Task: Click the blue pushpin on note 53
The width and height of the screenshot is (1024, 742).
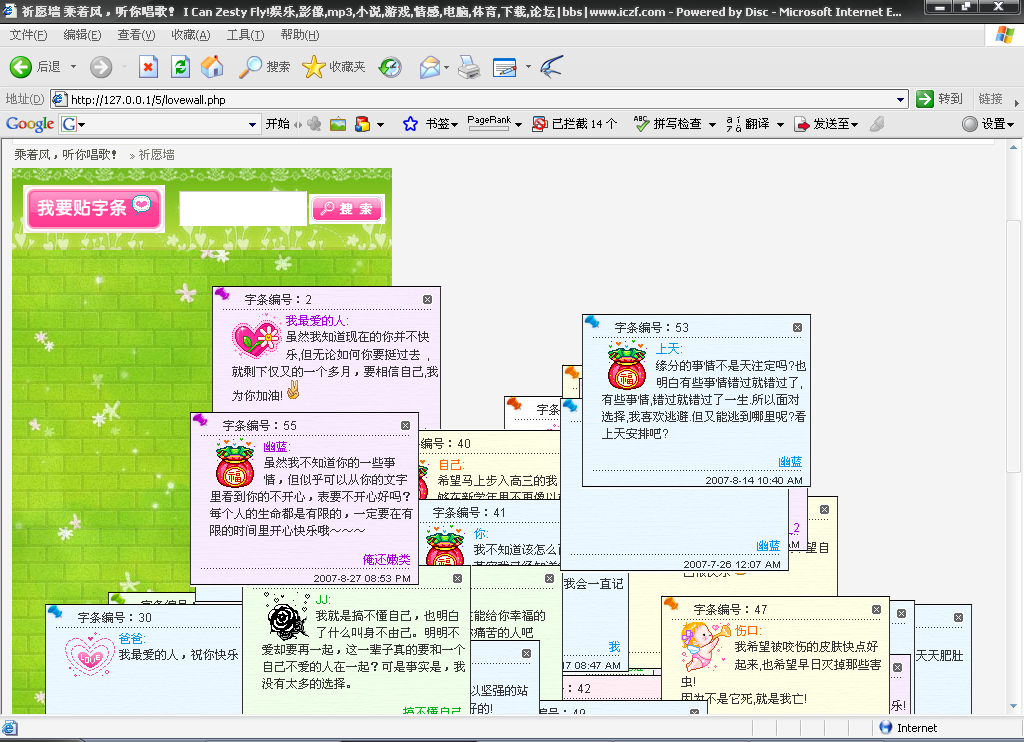Action: (x=592, y=321)
